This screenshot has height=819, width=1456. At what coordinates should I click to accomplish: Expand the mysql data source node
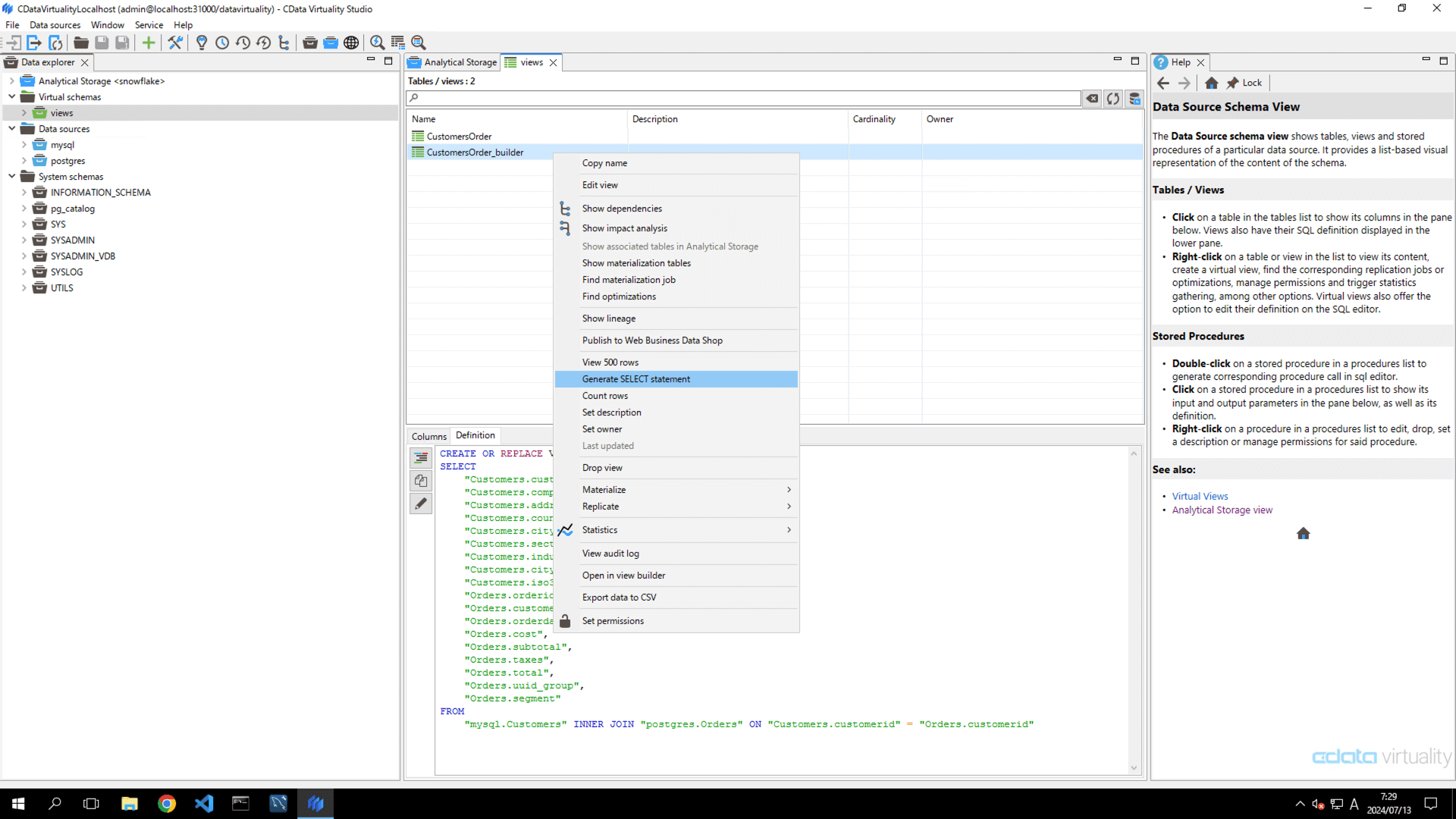pos(25,145)
